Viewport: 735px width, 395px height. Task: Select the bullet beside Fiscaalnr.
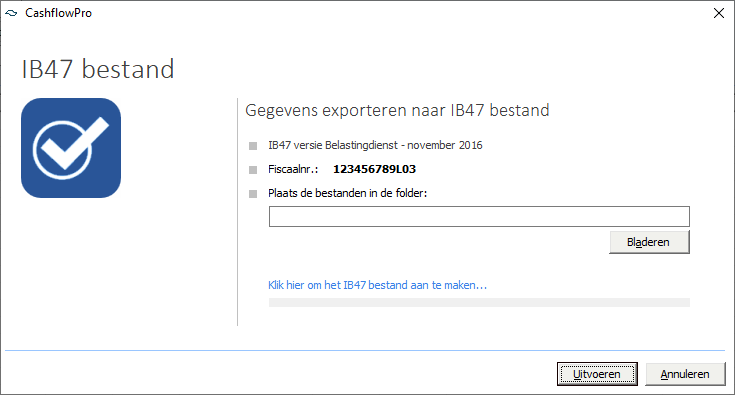pyautogui.click(x=253, y=170)
